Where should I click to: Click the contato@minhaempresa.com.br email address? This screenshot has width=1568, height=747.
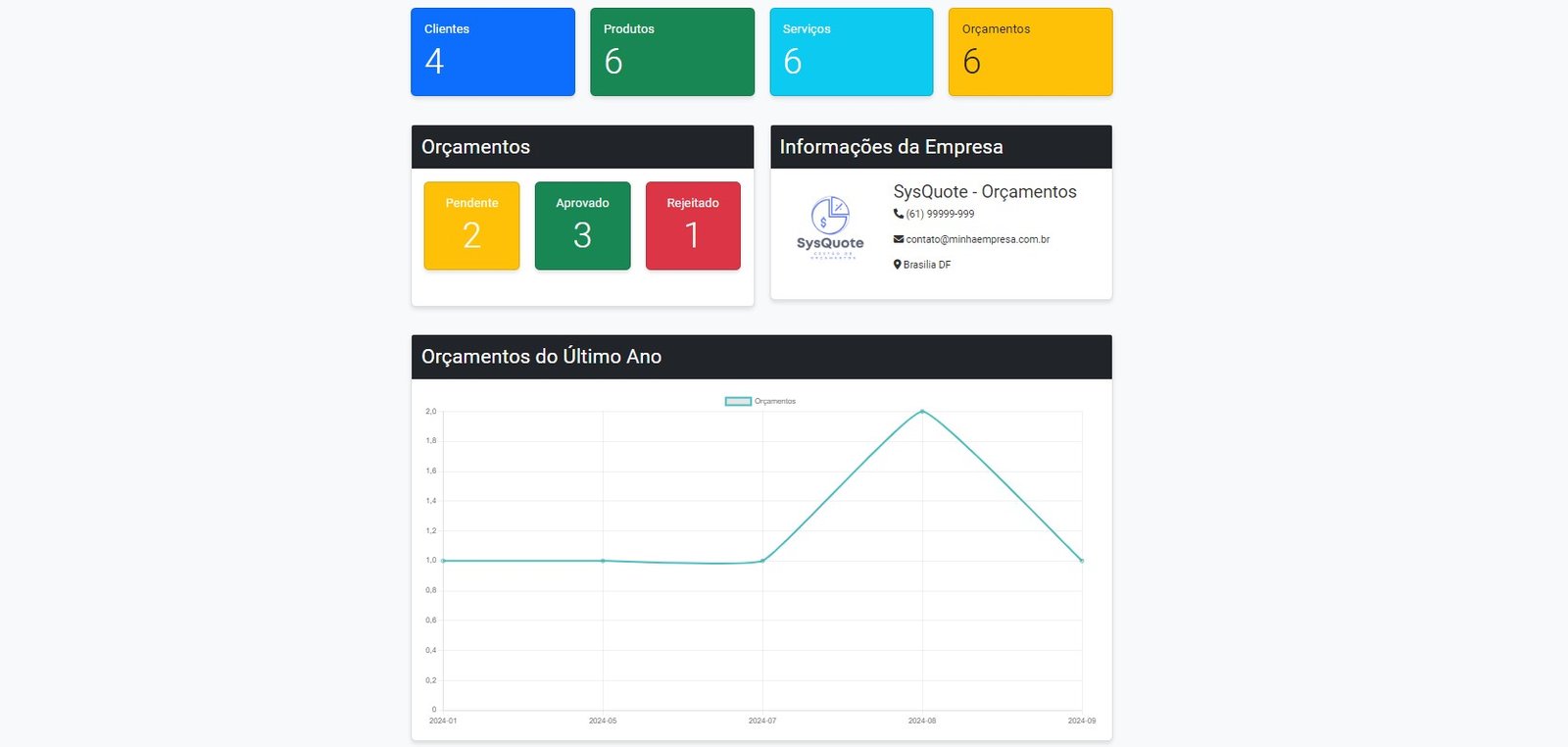pos(977,239)
